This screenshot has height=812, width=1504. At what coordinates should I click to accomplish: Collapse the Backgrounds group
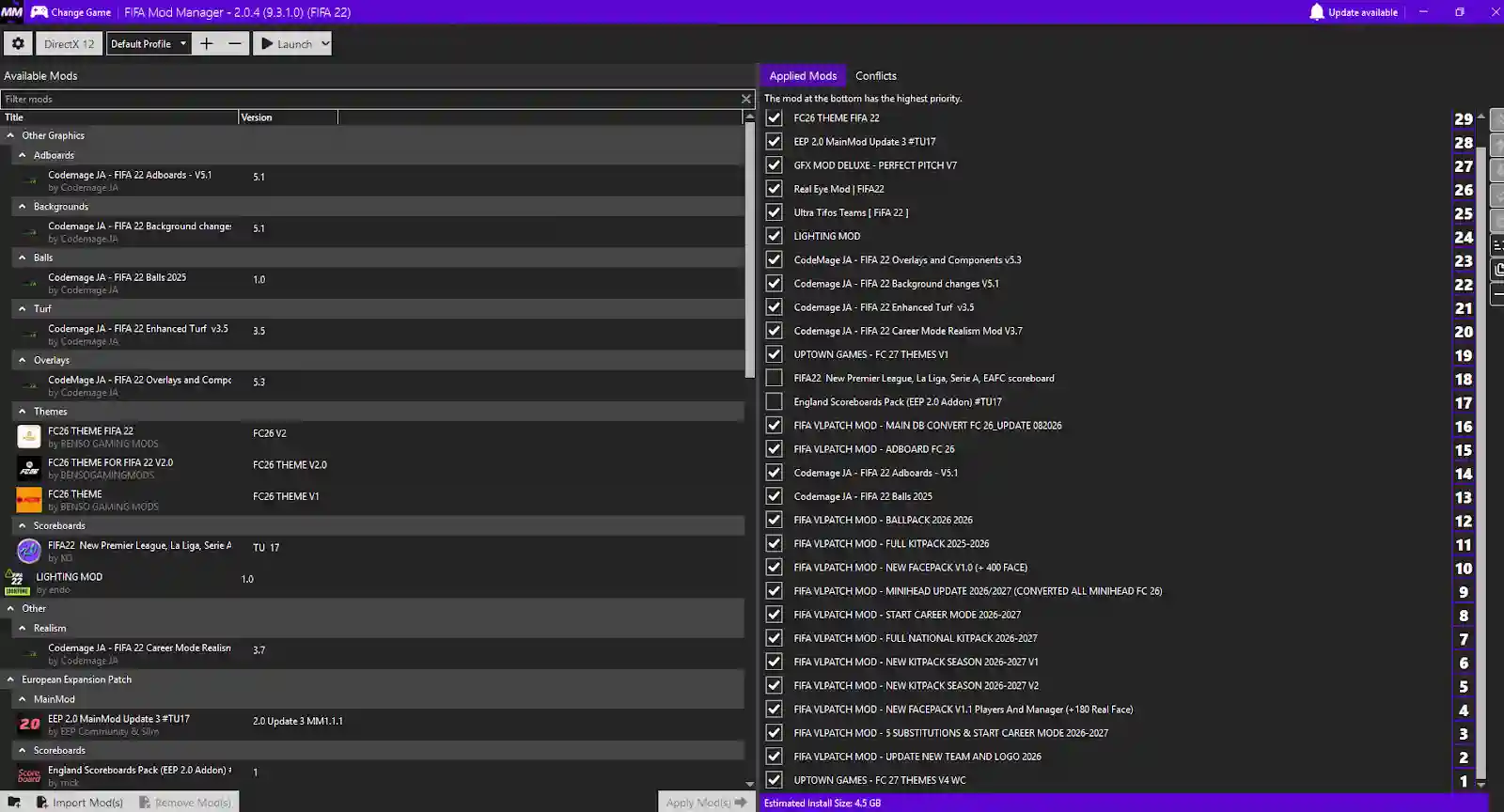22,206
